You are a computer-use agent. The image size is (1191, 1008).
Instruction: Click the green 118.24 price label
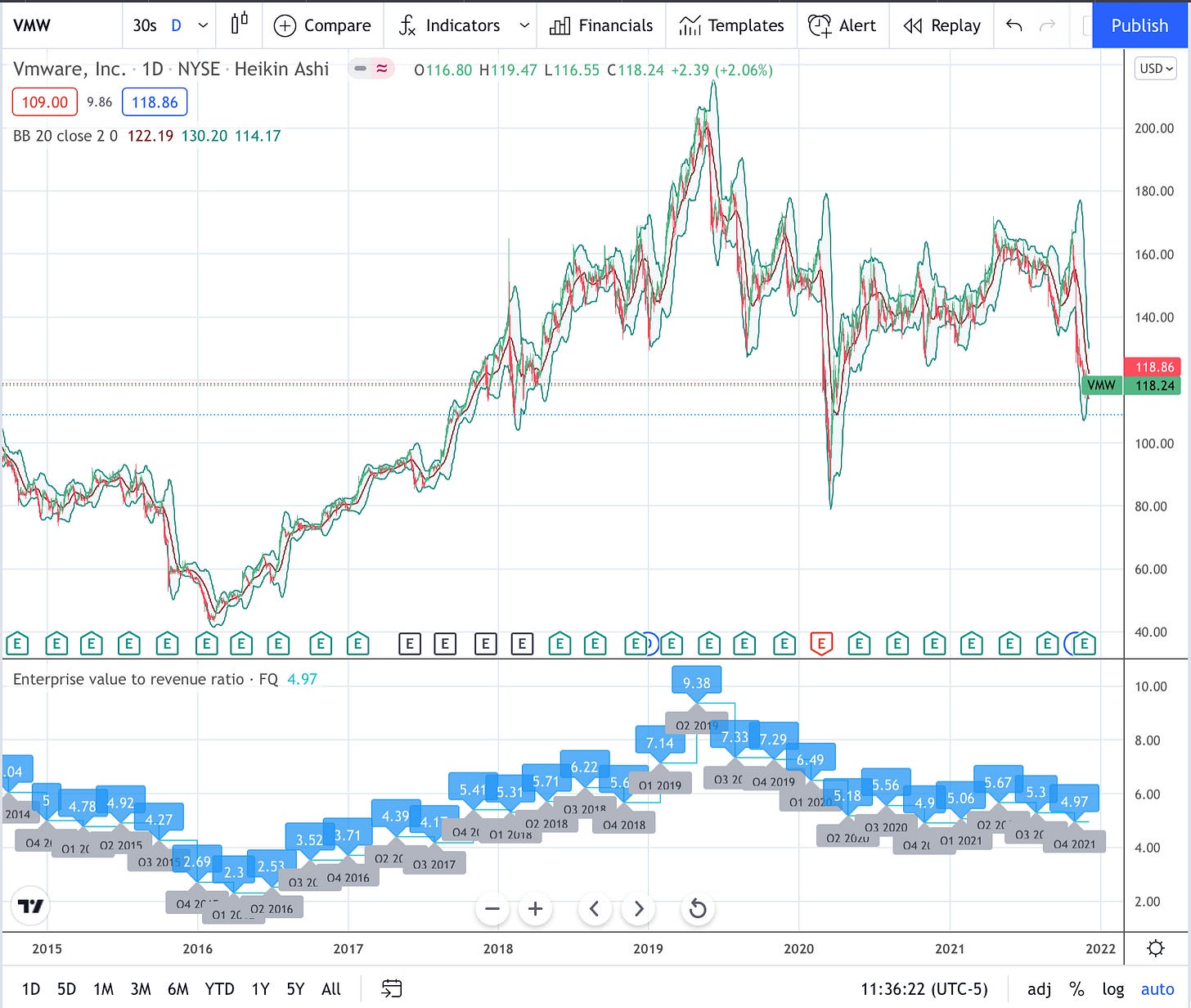pyautogui.click(x=1153, y=385)
